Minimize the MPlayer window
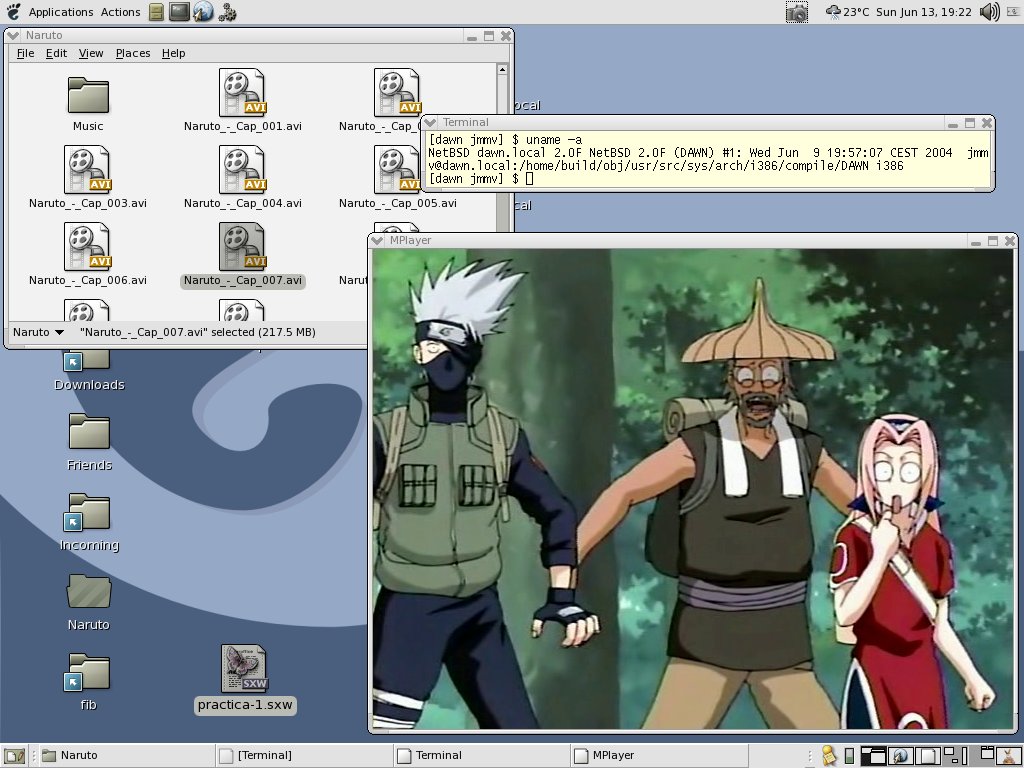1024x768 pixels. pos(976,241)
